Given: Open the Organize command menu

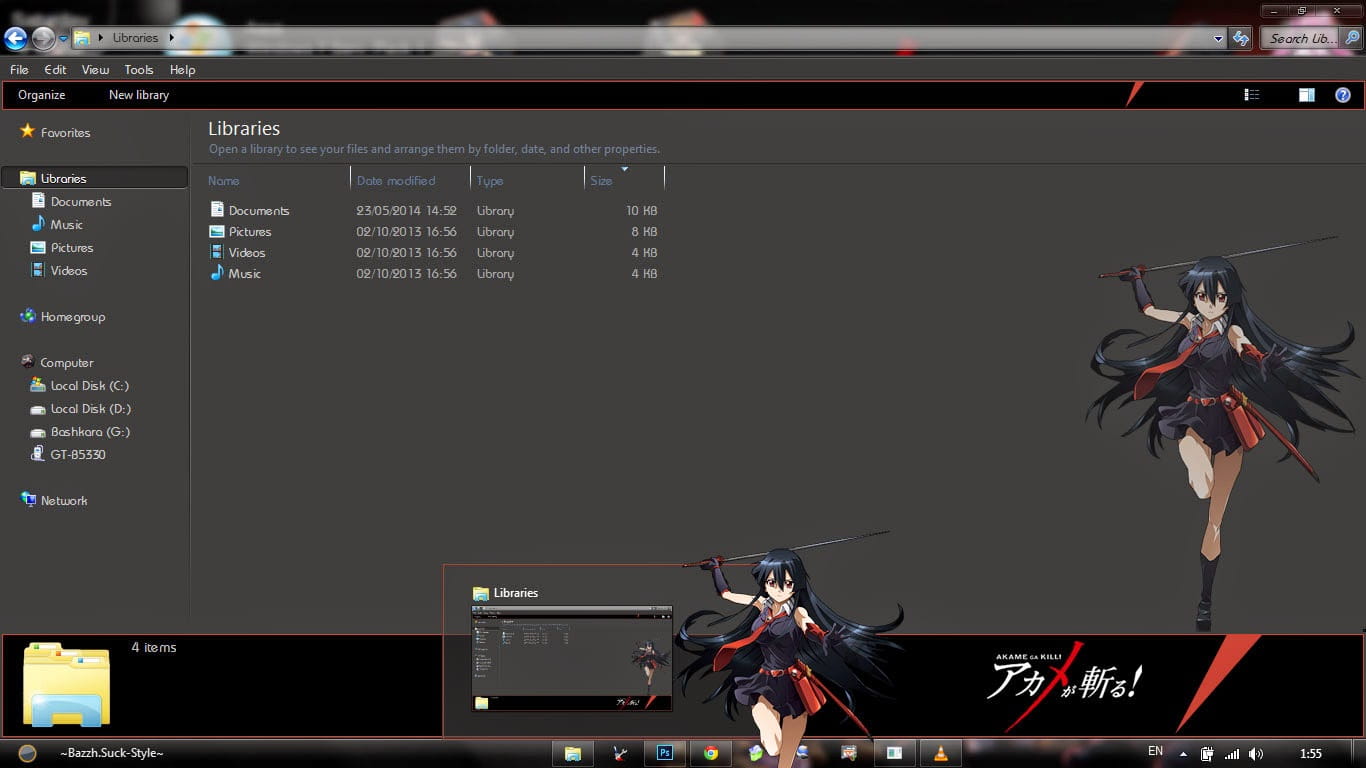Looking at the screenshot, I should click(41, 95).
